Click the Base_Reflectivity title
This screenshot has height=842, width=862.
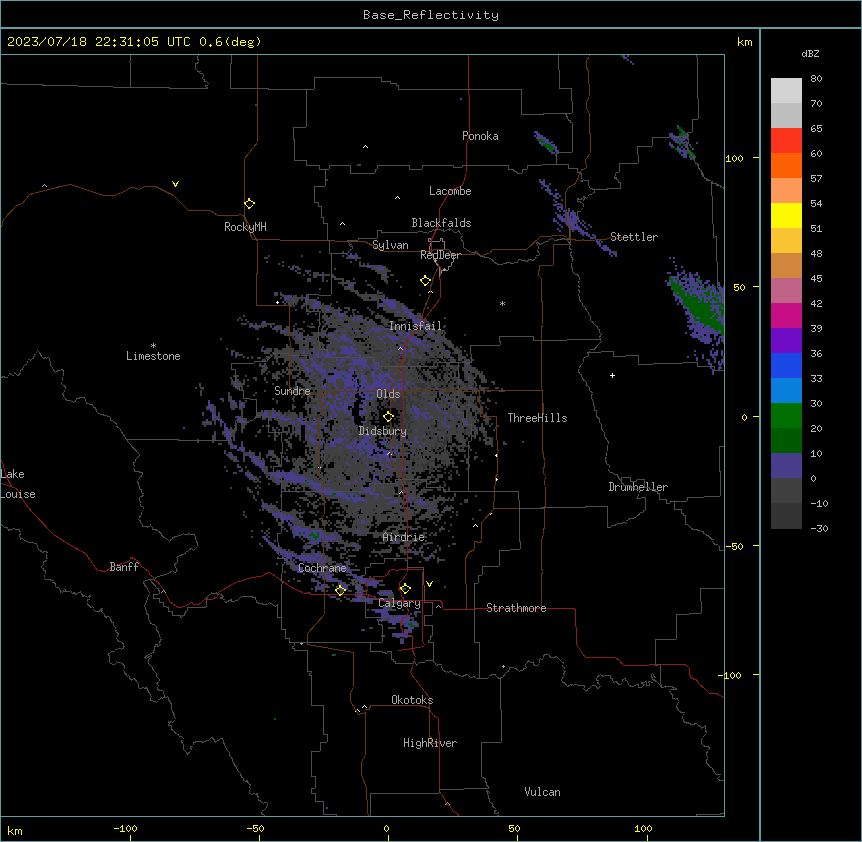pyautogui.click(x=431, y=15)
